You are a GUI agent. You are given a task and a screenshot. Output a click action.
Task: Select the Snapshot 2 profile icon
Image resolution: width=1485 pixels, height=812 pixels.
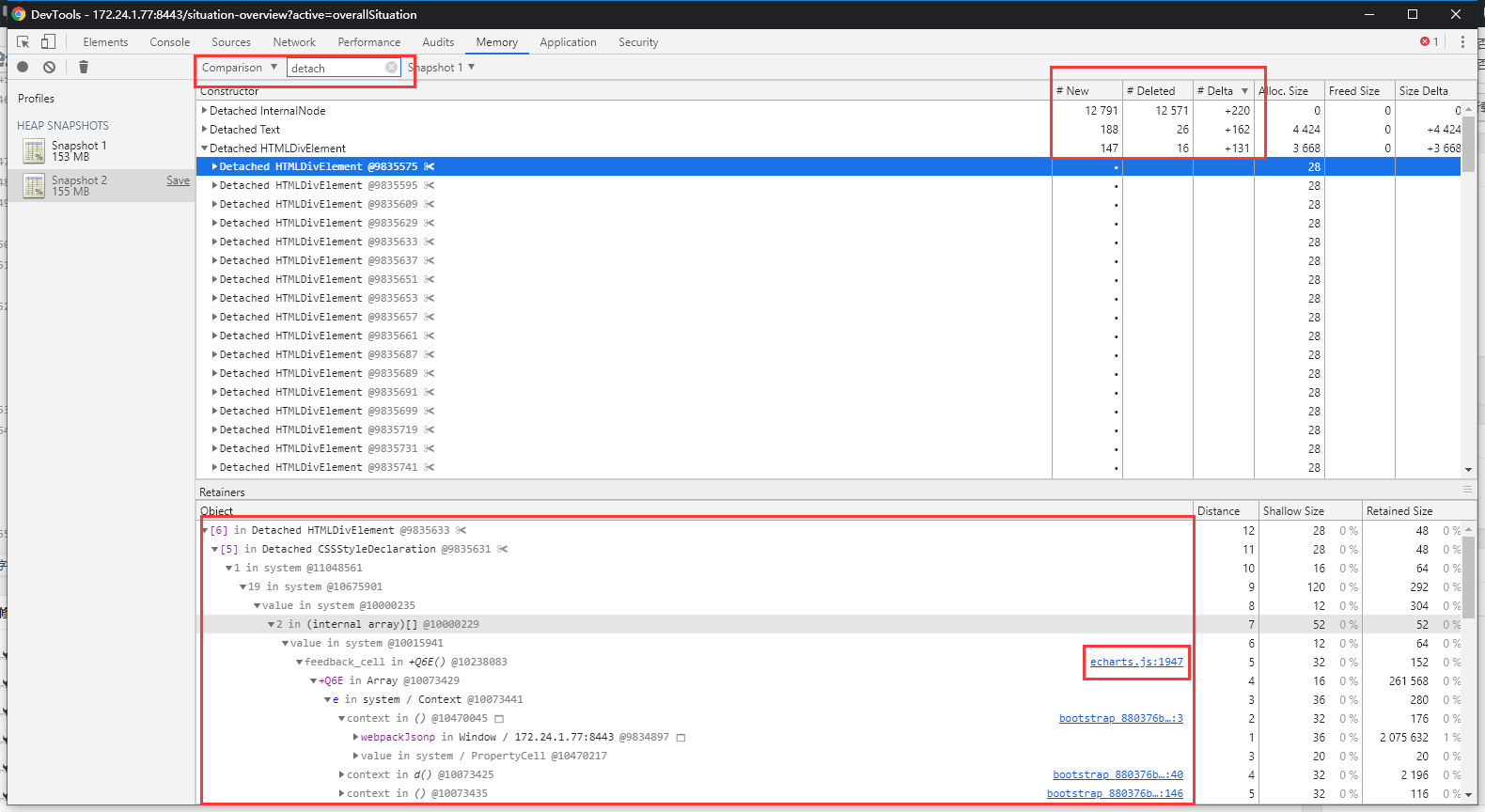point(34,185)
